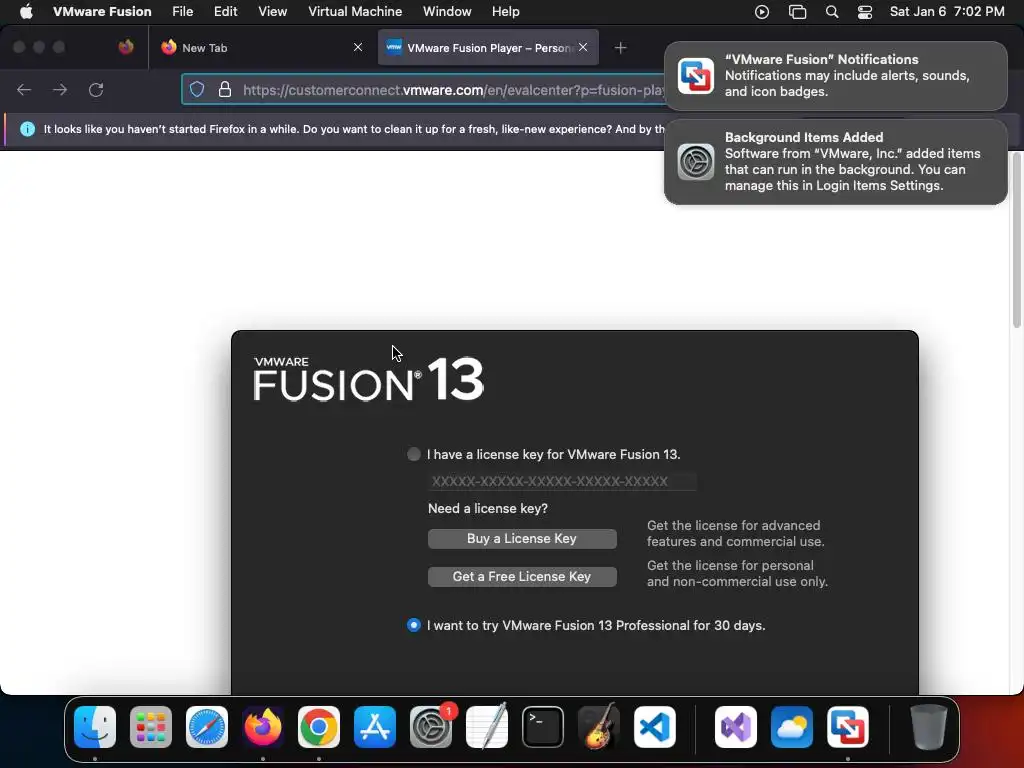Reload the page in Firefox
The image size is (1024, 768).
(96, 89)
